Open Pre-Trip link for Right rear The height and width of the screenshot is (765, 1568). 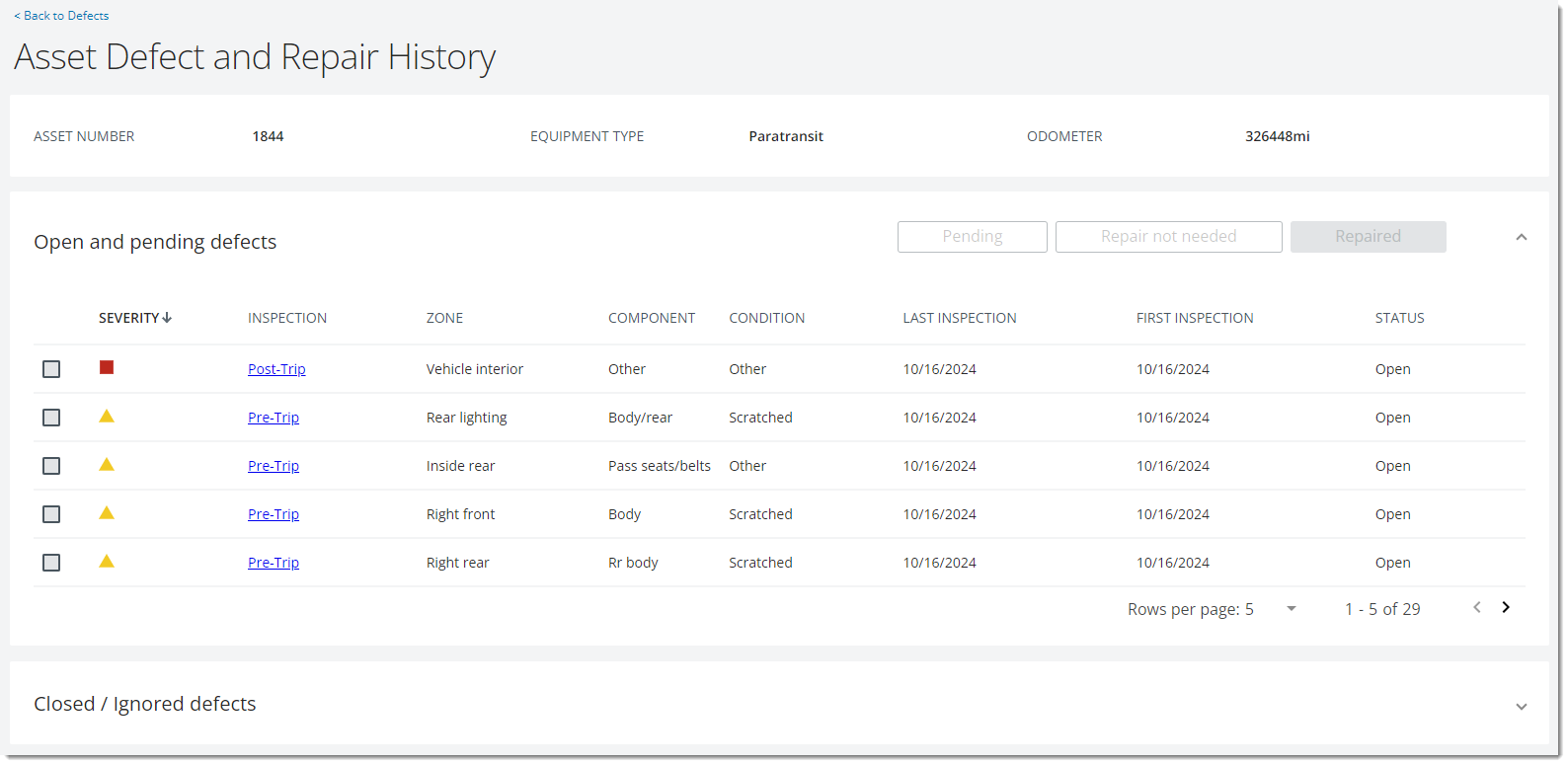tap(274, 563)
